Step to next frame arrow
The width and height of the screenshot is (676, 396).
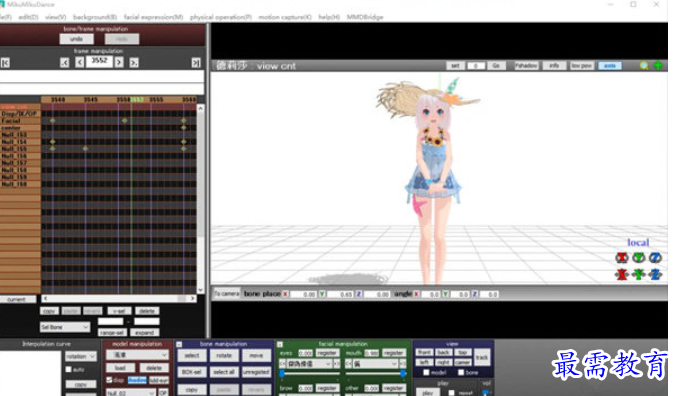(119, 63)
